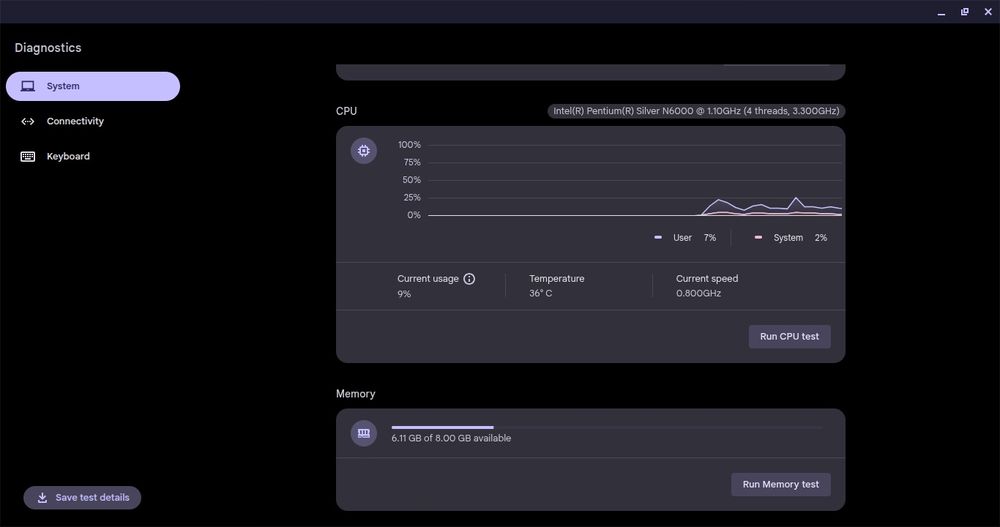1000x527 pixels.
Task: Click the CPU section heading
Action: [x=346, y=111]
